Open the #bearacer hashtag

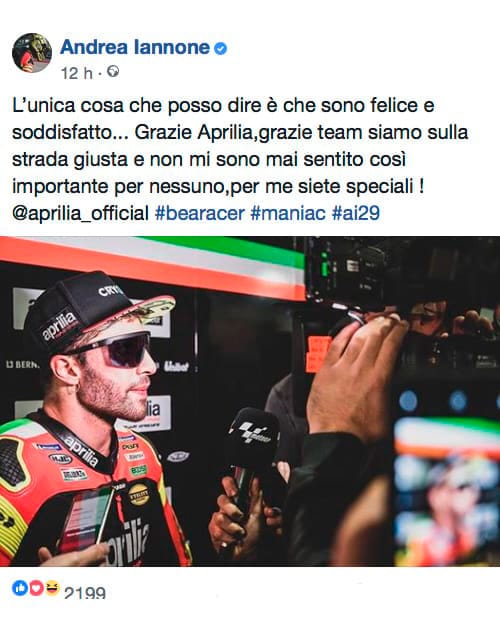(200, 213)
